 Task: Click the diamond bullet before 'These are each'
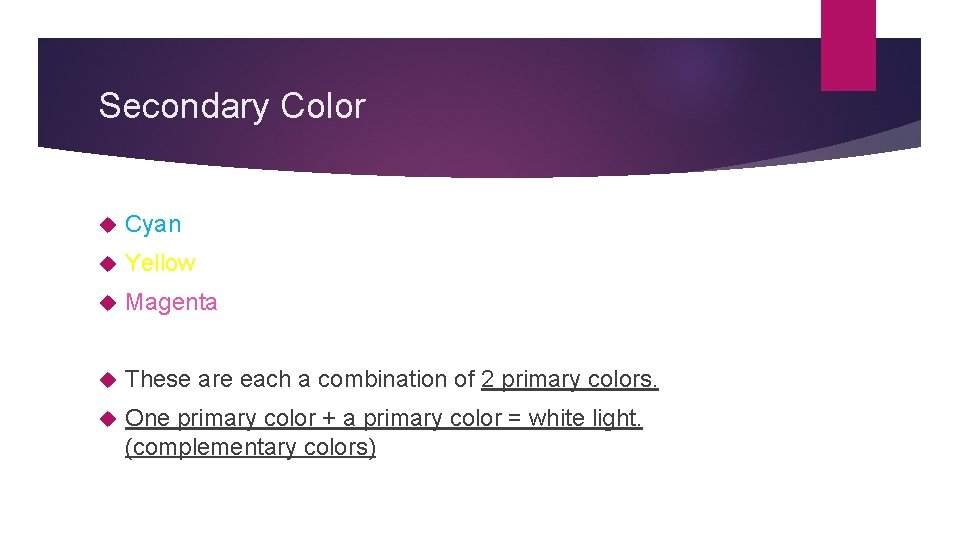tap(108, 380)
